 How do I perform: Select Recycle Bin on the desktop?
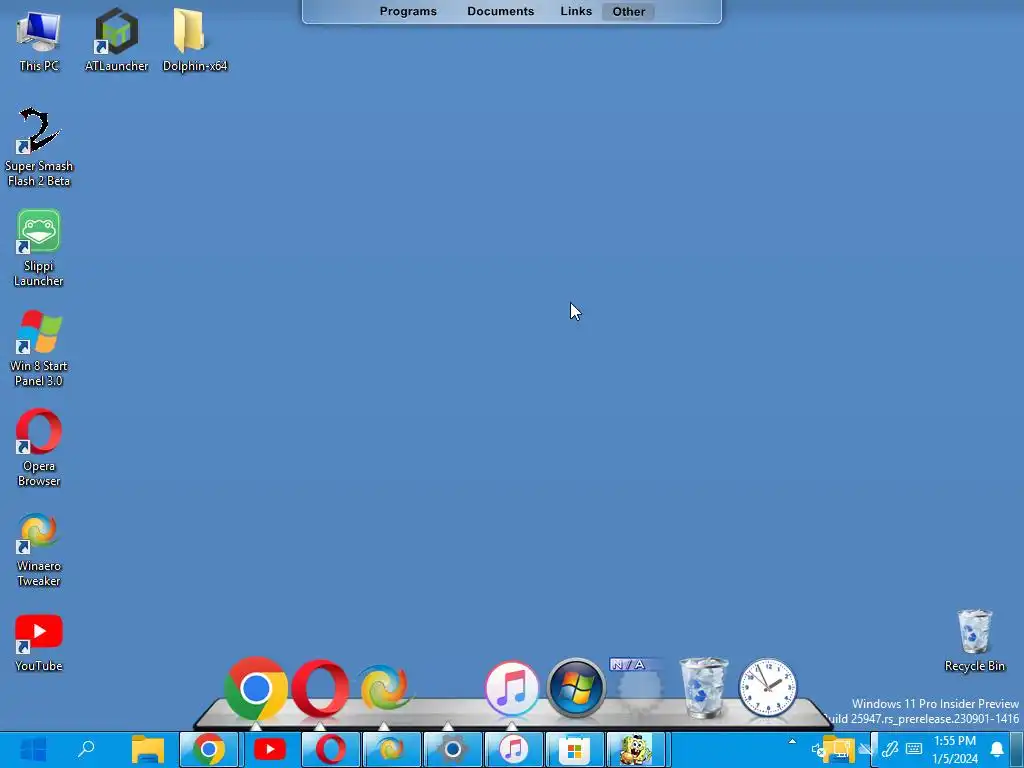click(974, 641)
